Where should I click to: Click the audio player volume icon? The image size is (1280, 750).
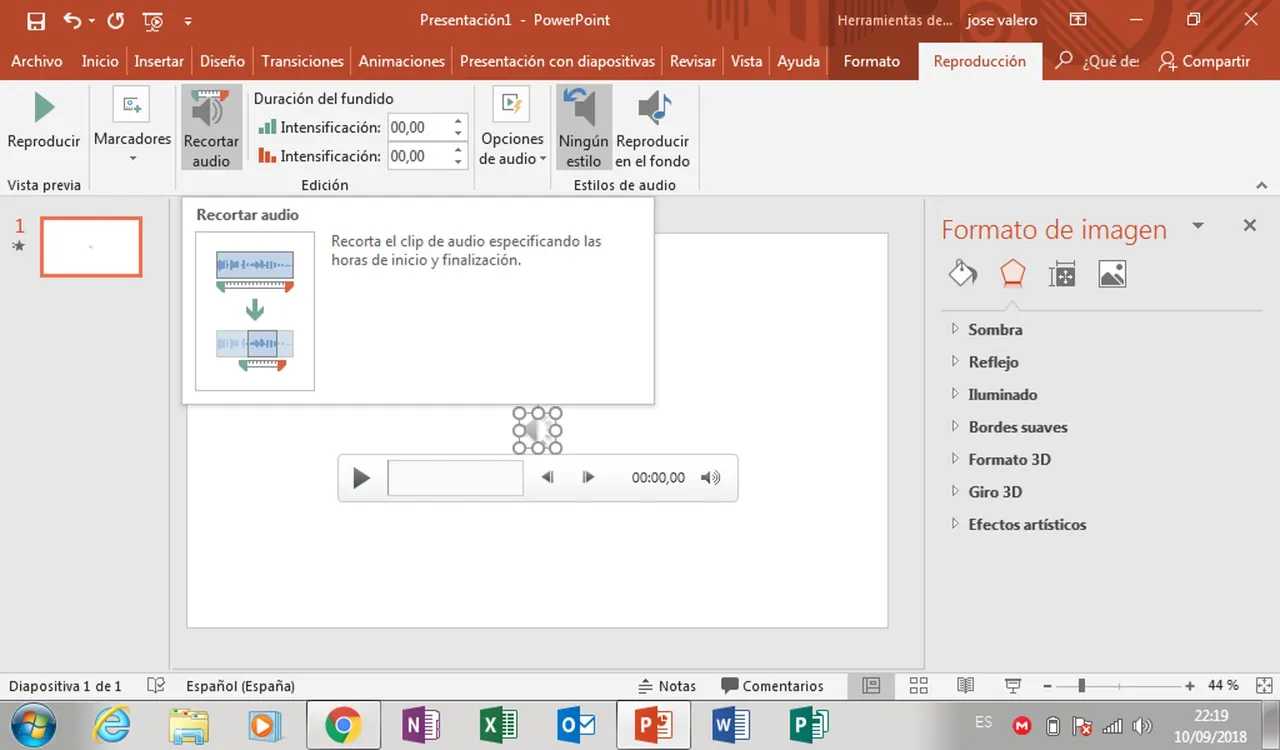710,478
